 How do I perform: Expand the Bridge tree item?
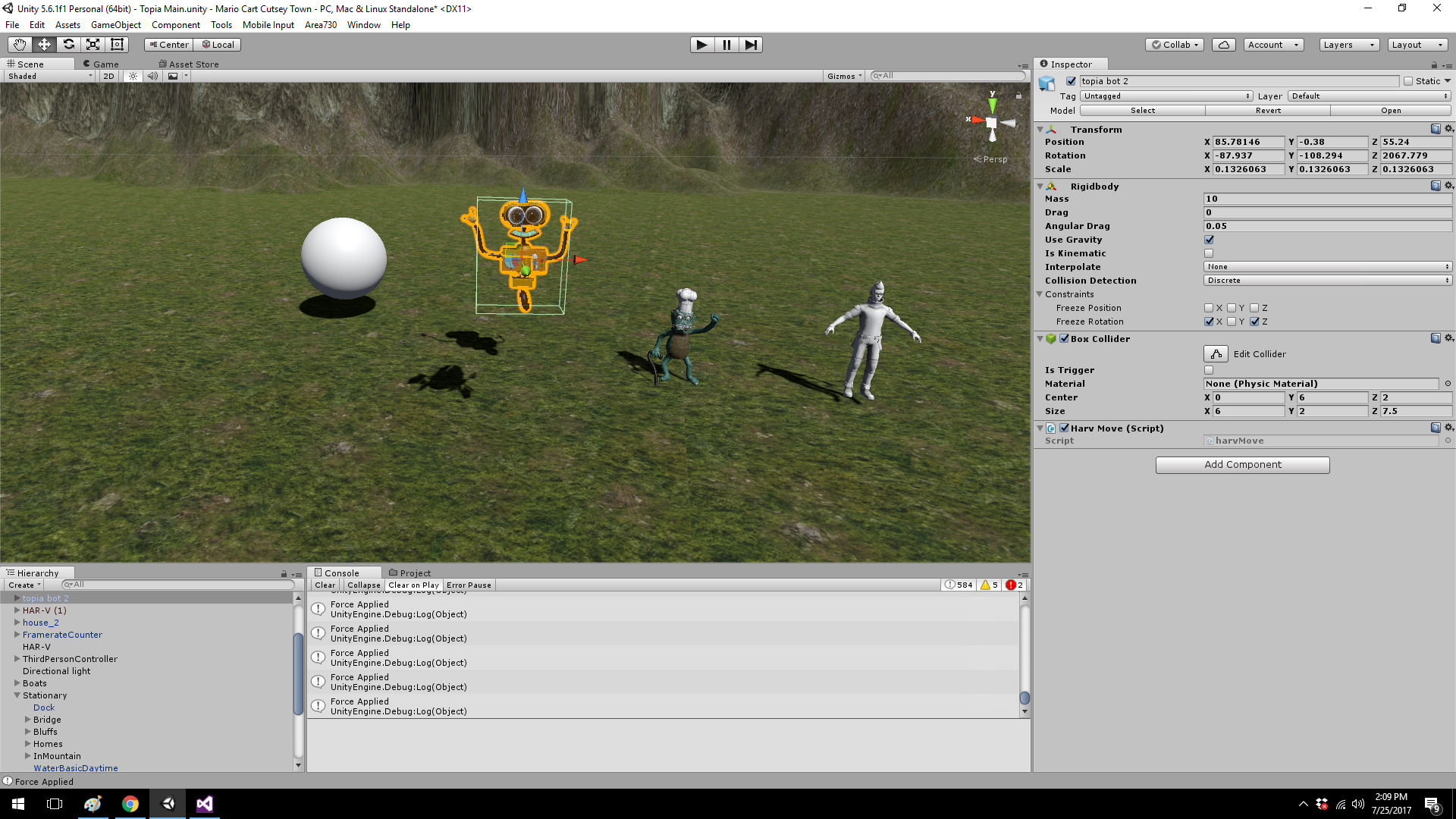(x=28, y=720)
